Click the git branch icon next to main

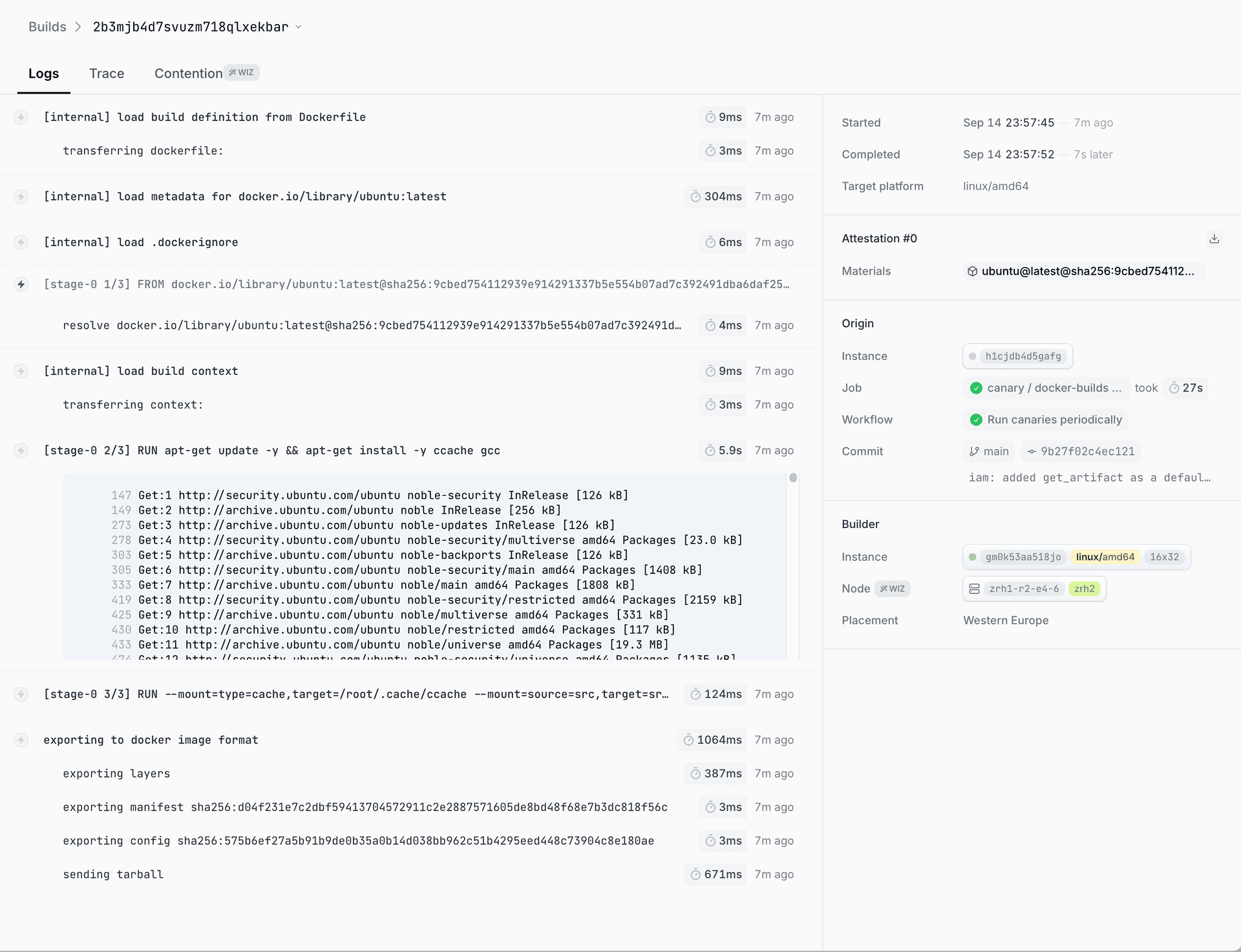[974, 451]
